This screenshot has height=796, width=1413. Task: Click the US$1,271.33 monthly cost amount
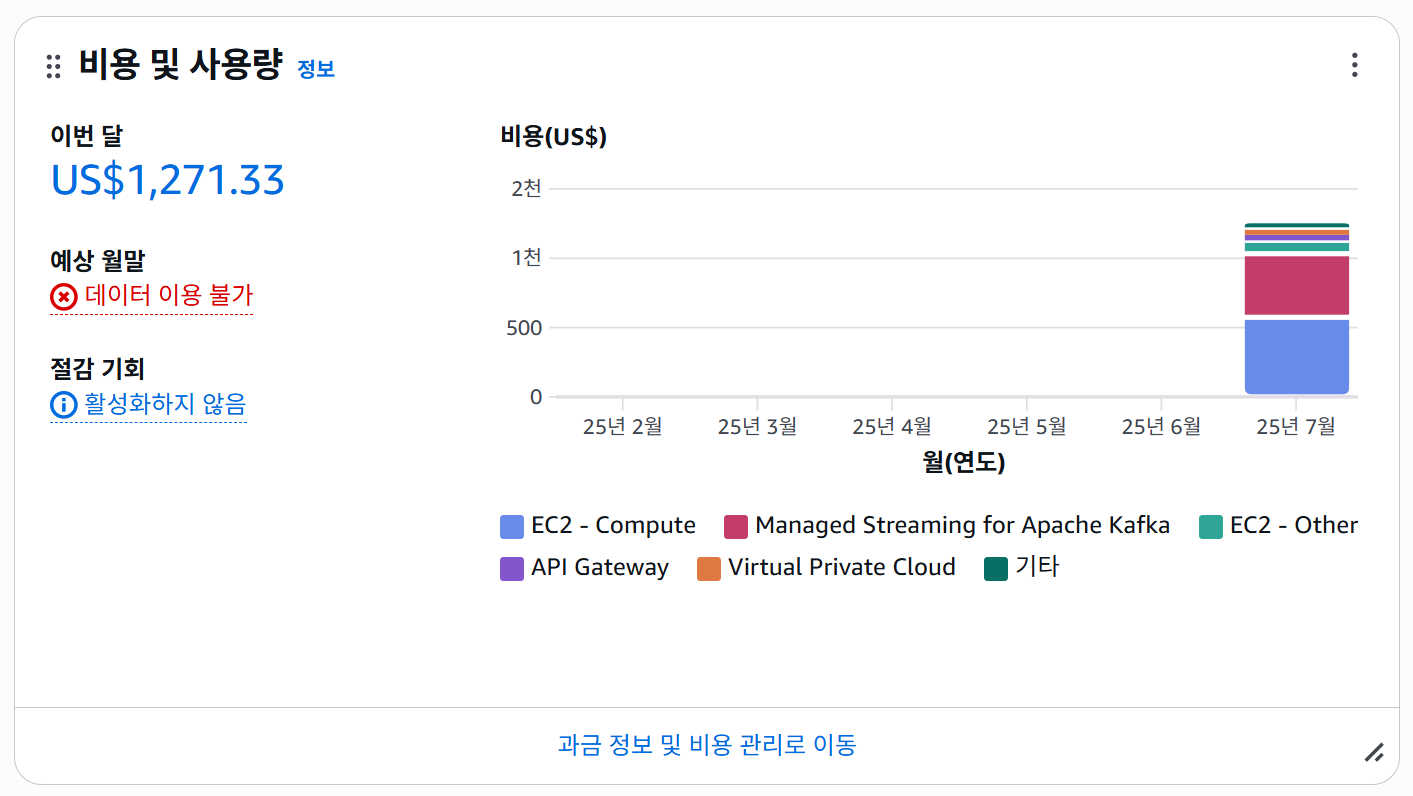168,180
